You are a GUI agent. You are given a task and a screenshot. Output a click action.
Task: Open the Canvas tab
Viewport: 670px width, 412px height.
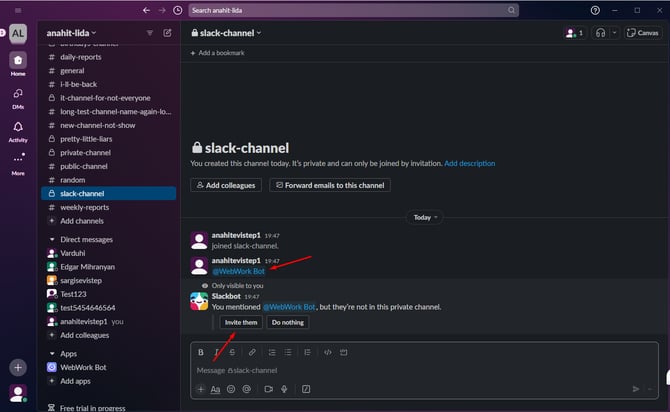click(643, 33)
